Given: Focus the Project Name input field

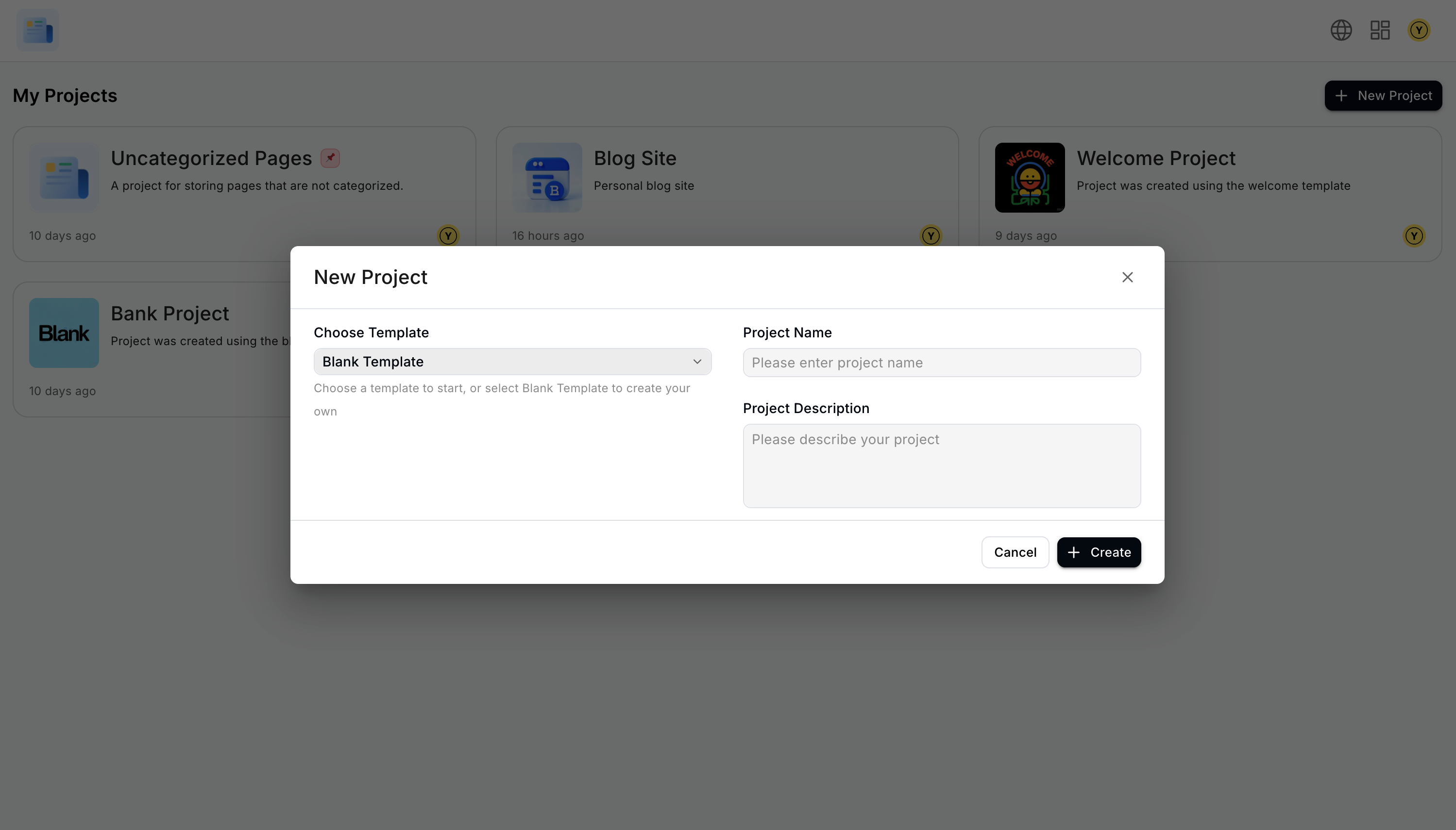Looking at the screenshot, I should point(941,363).
